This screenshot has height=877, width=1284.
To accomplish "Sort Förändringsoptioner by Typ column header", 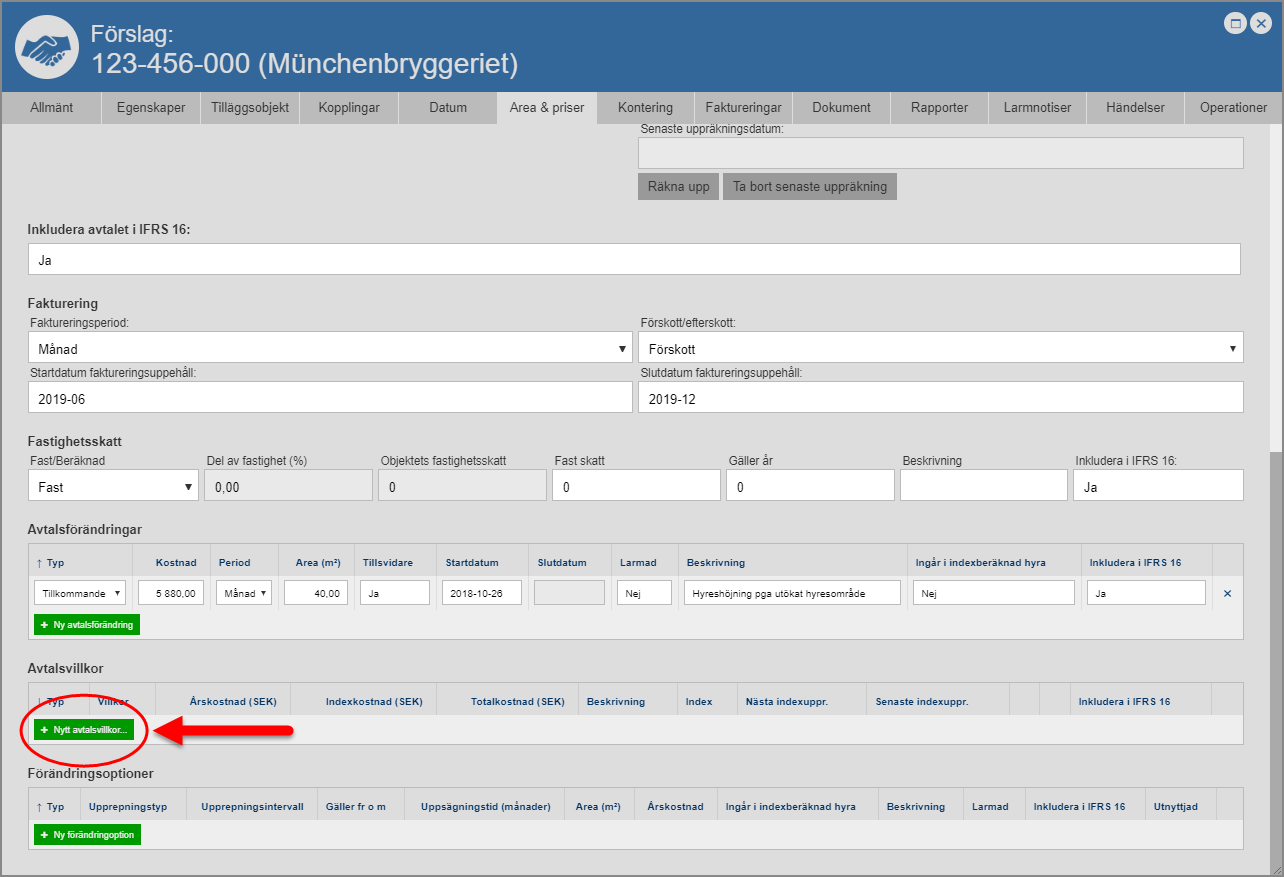I will point(51,806).
